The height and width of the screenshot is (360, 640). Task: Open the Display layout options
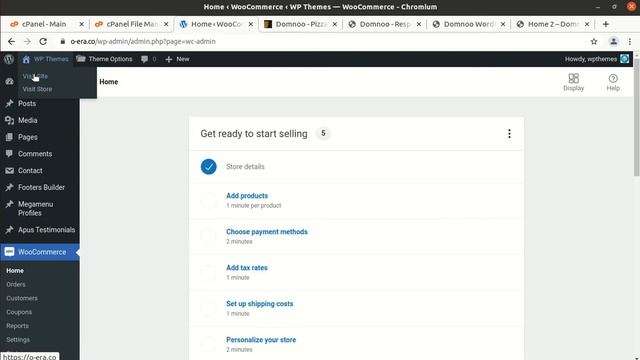[x=573, y=82]
